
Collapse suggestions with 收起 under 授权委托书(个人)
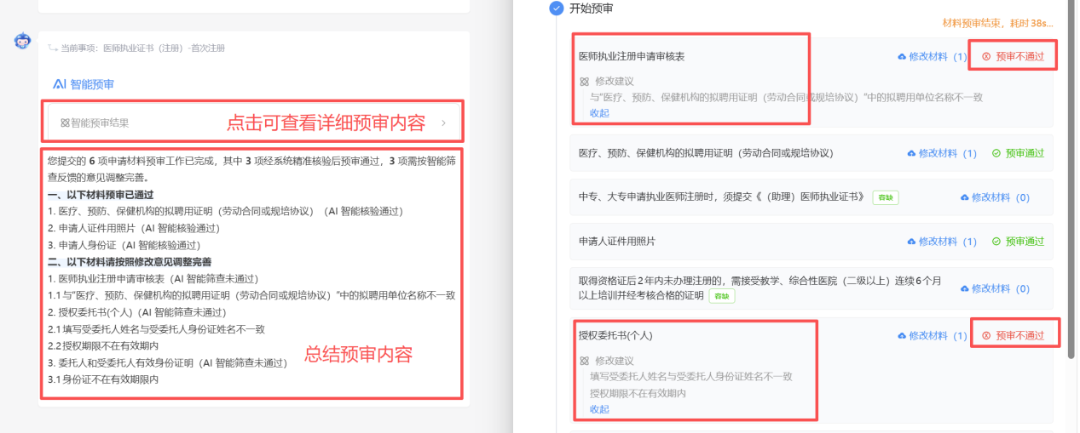[599, 409]
